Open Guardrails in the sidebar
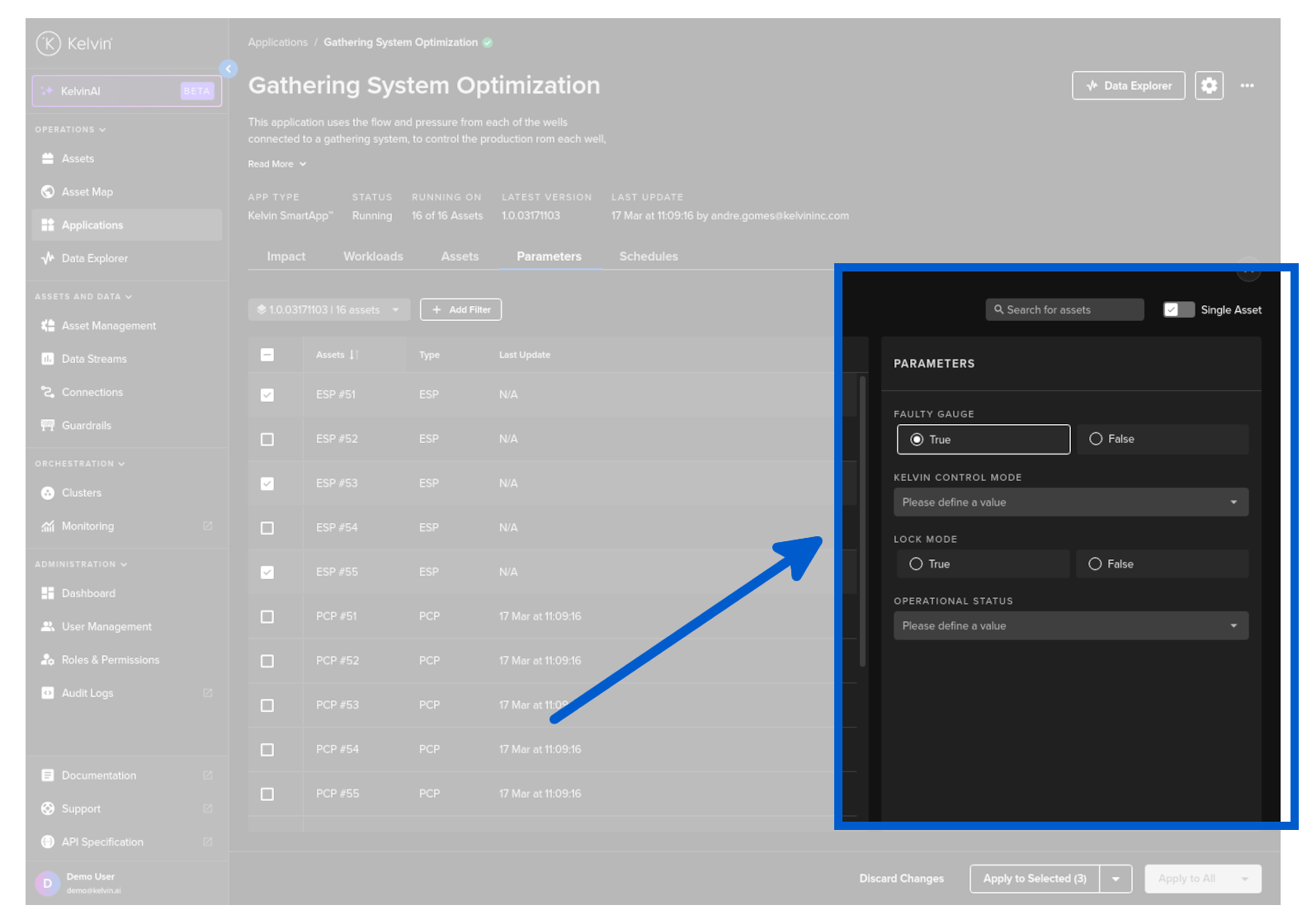 [x=86, y=426]
